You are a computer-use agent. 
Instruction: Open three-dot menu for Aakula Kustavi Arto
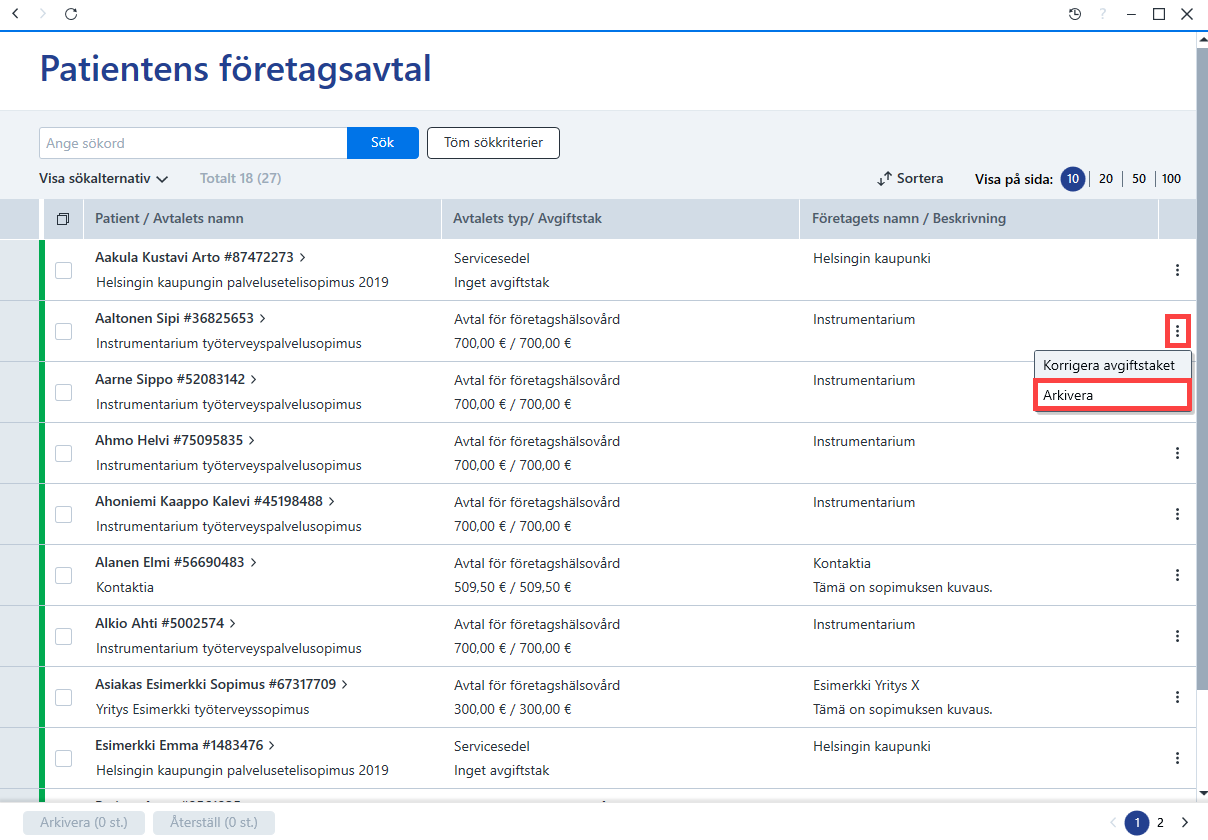point(1177,270)
